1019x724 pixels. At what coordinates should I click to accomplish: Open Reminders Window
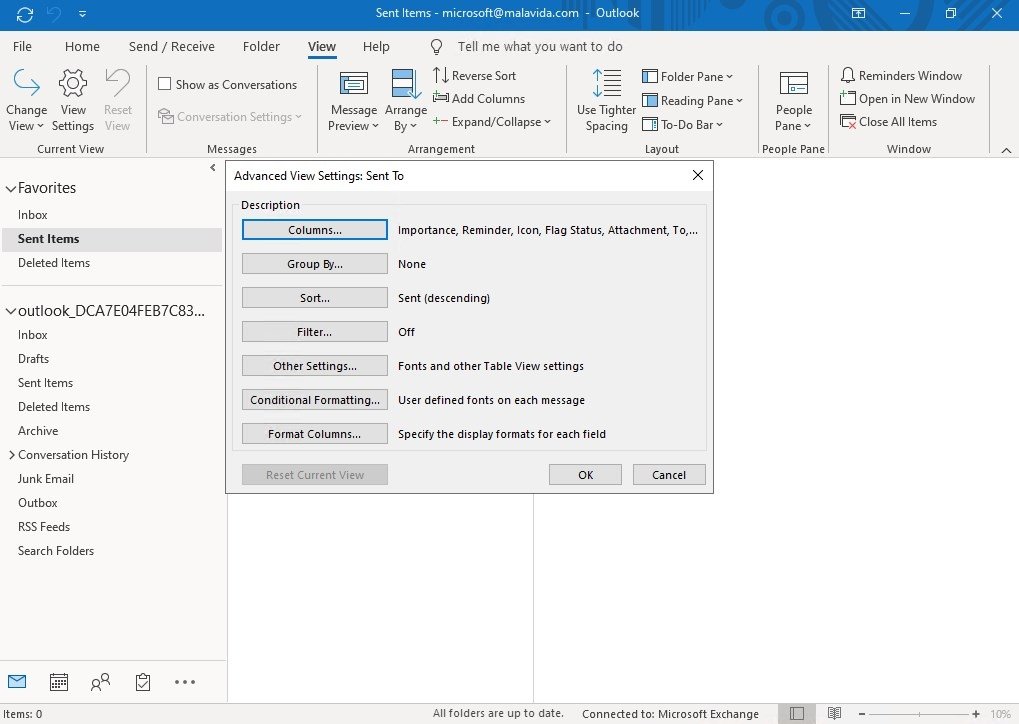[901, 75]
